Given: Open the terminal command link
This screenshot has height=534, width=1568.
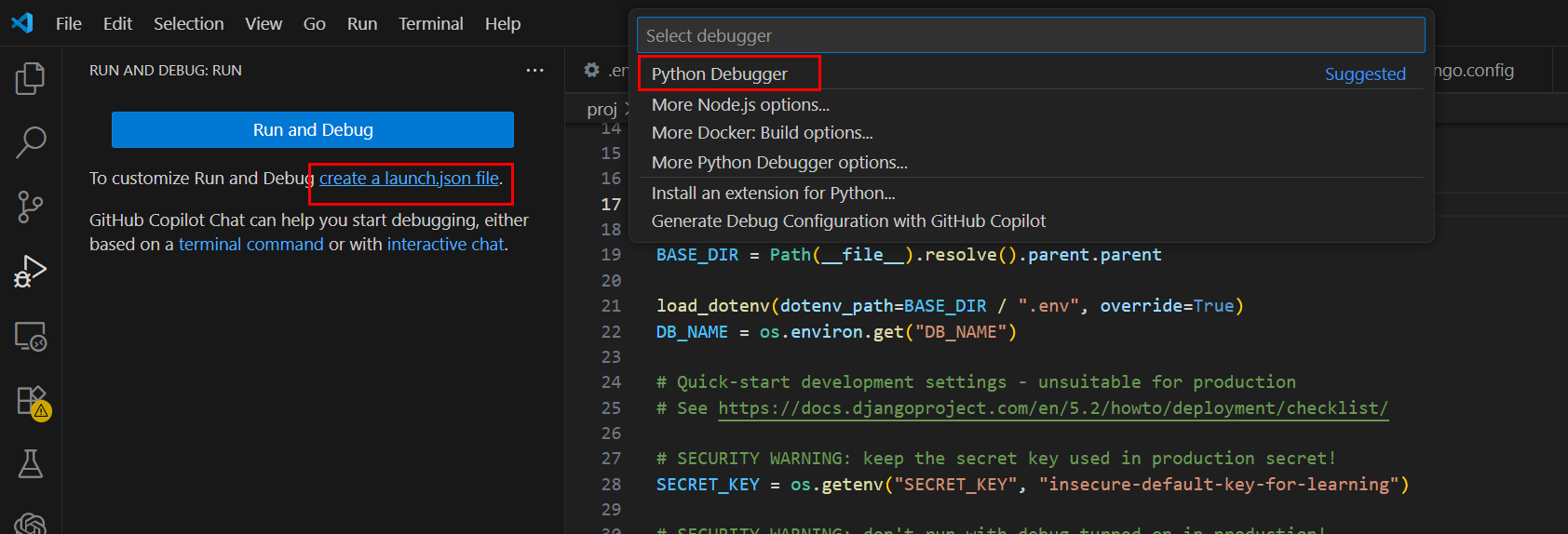Looking at the screenshot, I should tap(251, 245).
